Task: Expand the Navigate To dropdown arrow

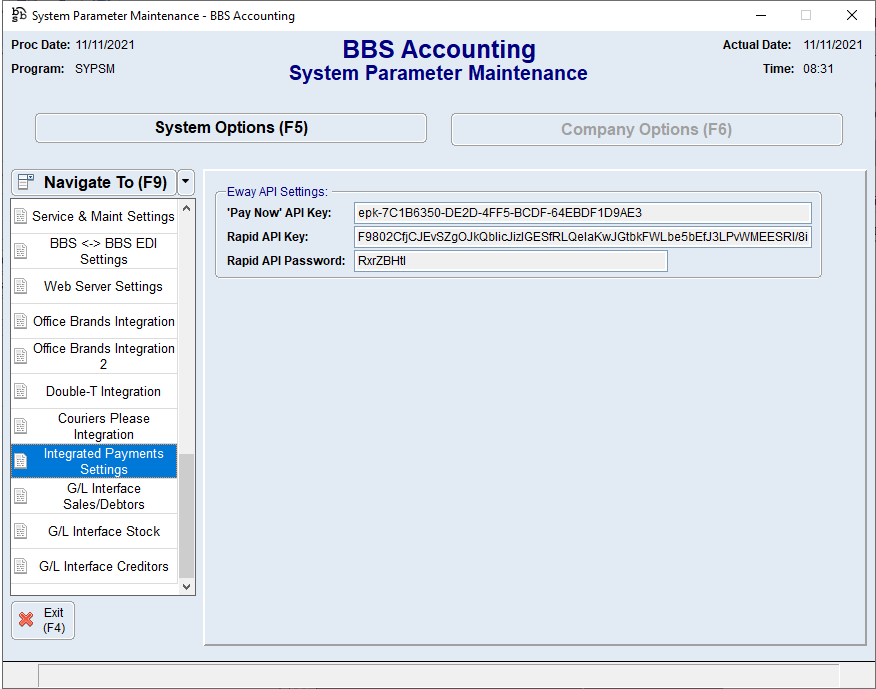Action: (186, 182)
